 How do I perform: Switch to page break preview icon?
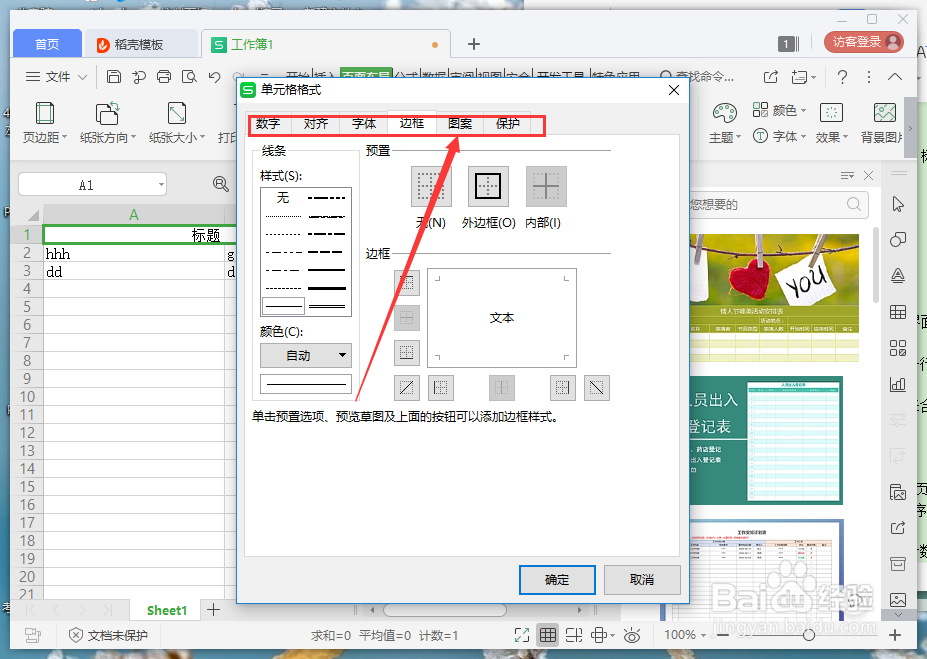tap(573, 635)
